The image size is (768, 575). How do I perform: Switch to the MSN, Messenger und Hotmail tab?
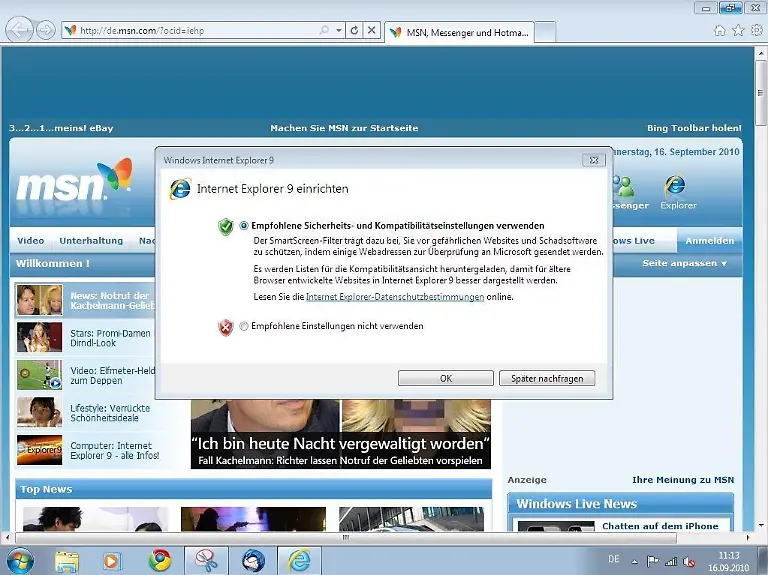pos(456,32)
